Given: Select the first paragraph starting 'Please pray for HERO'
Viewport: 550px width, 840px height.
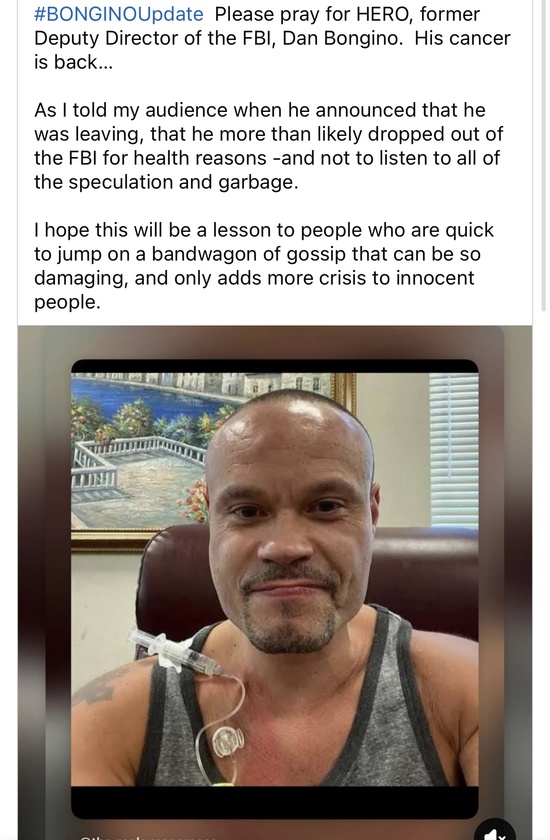Looking at the screenshot, I should coord(272,38).
